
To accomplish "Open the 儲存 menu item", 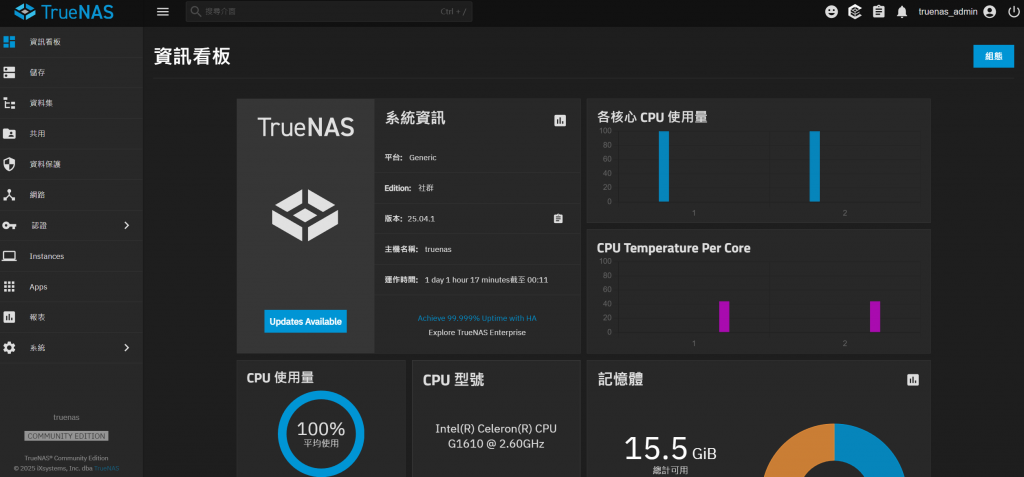I will [x=71, y=73].
